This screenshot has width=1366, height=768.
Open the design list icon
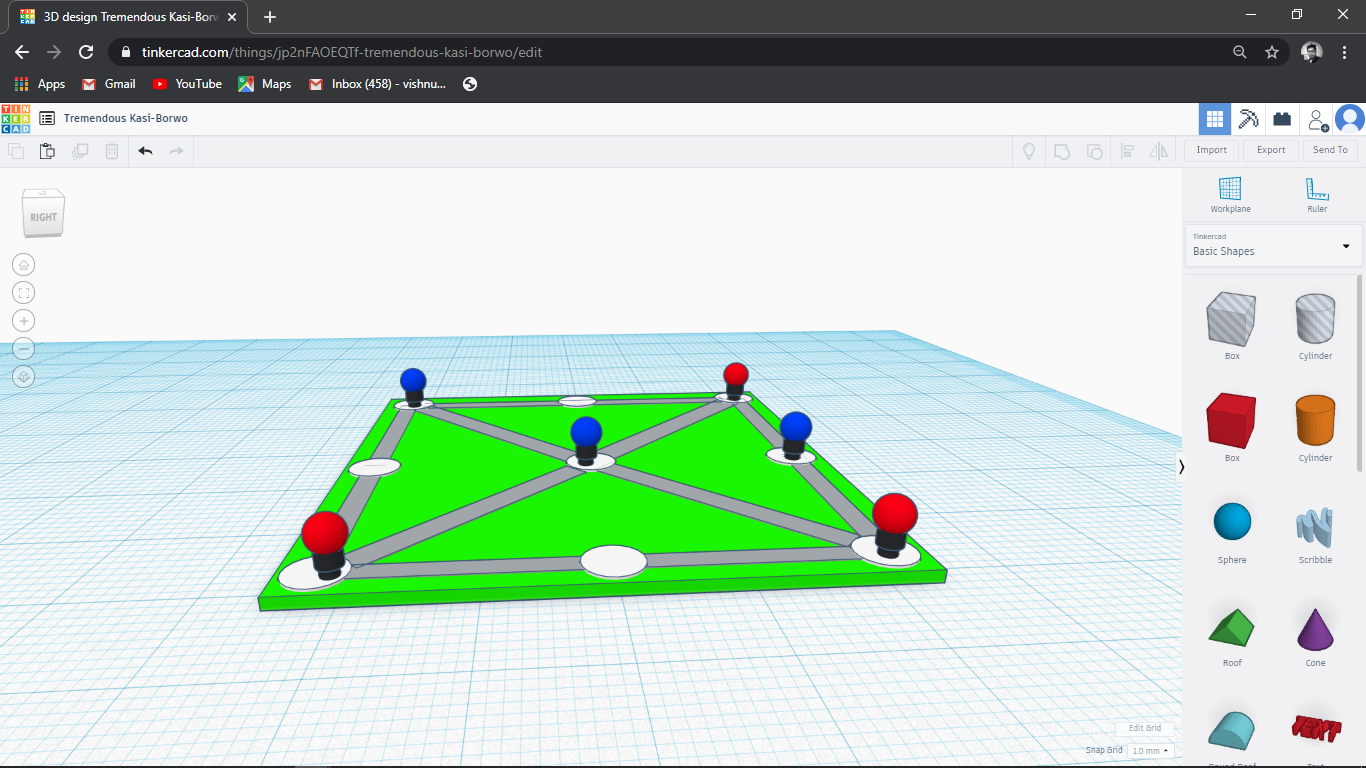tap(47, 118)
